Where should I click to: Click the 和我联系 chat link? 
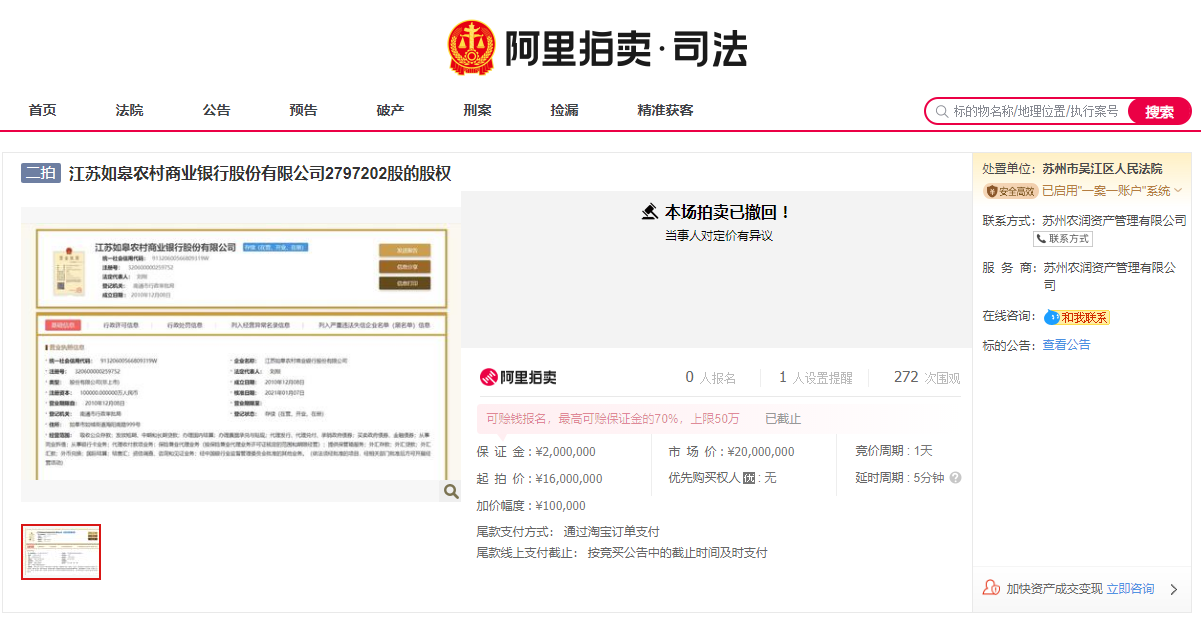click(1084, 317)
